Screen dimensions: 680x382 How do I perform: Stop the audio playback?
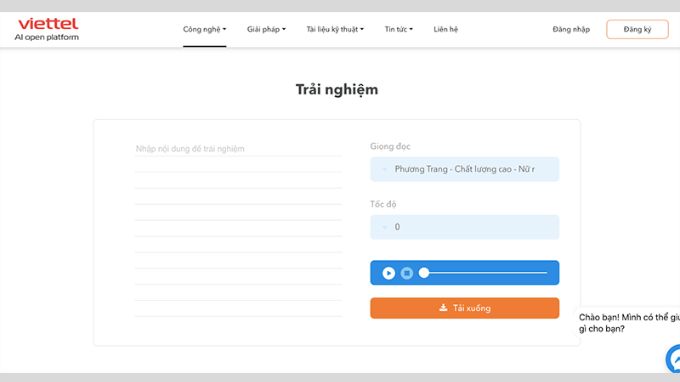pyautogui.click(x=407, y=273)
